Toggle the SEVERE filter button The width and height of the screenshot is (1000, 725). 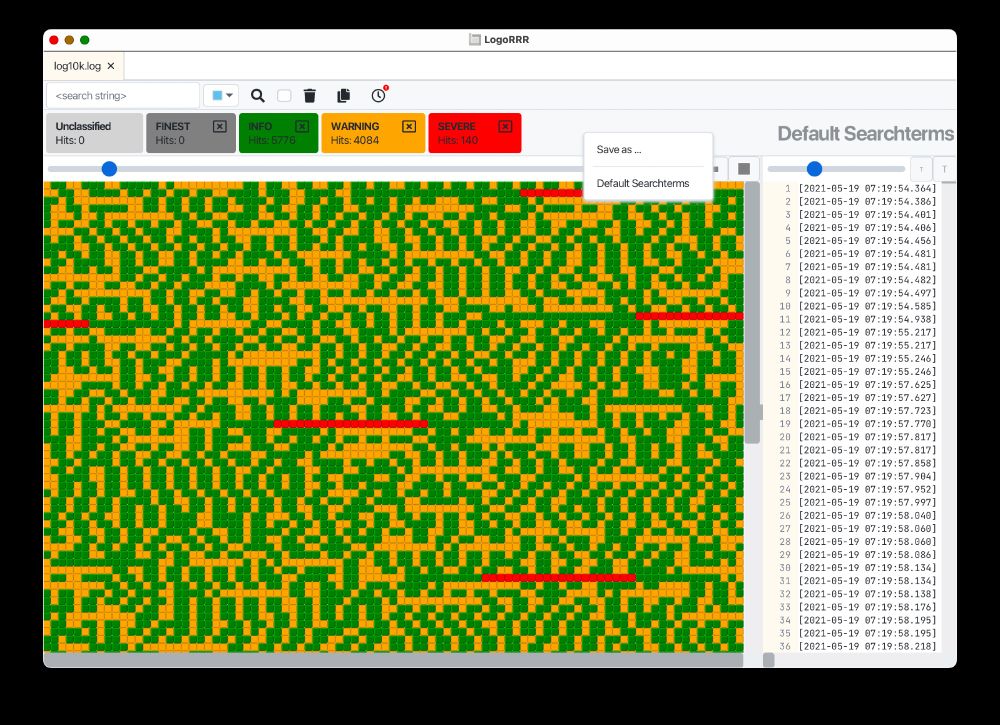(x=475, y=133)
